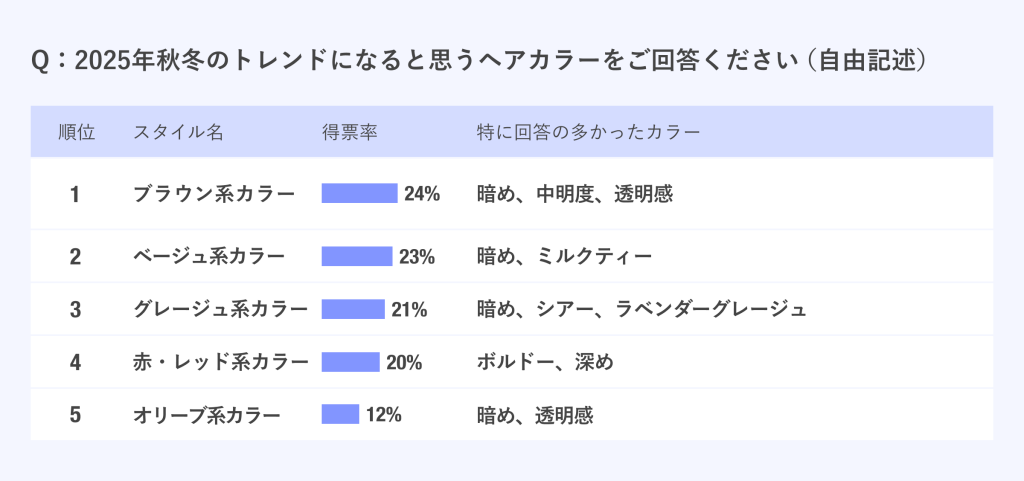Viewport: 1024px width, 481px height.
Task: Click the rank number 5 cell
Action: (75, 415)
